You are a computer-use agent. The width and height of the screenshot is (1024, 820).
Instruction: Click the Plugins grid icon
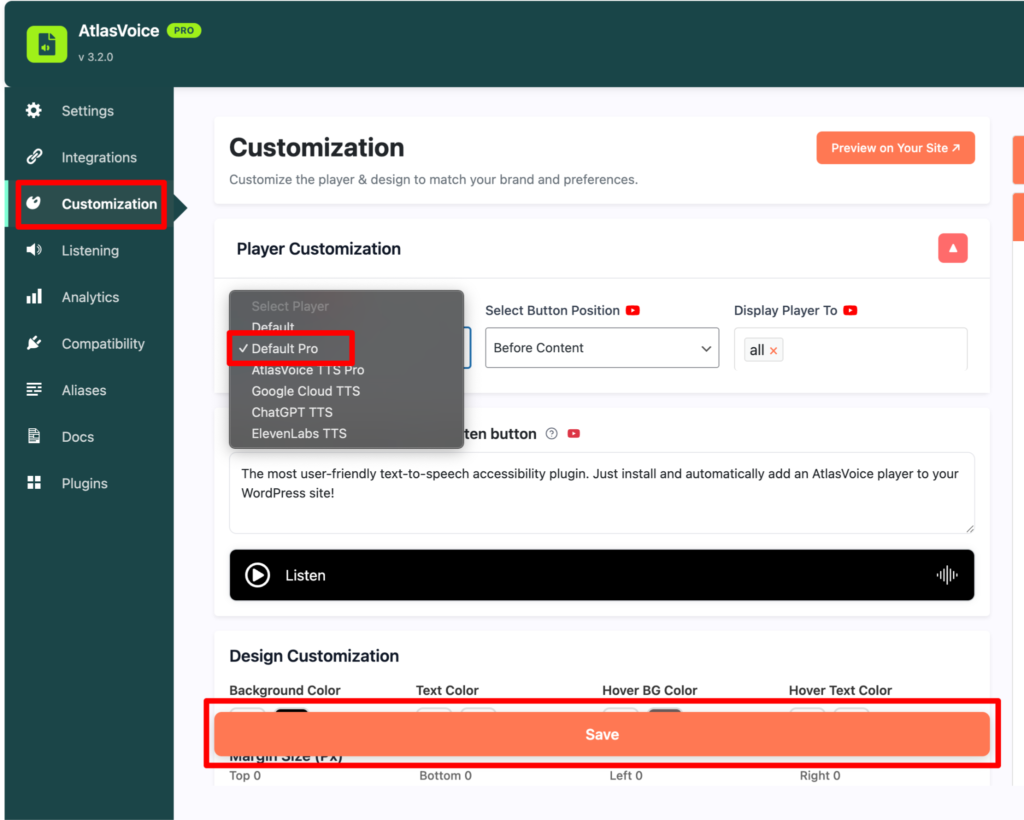(34, 482)
